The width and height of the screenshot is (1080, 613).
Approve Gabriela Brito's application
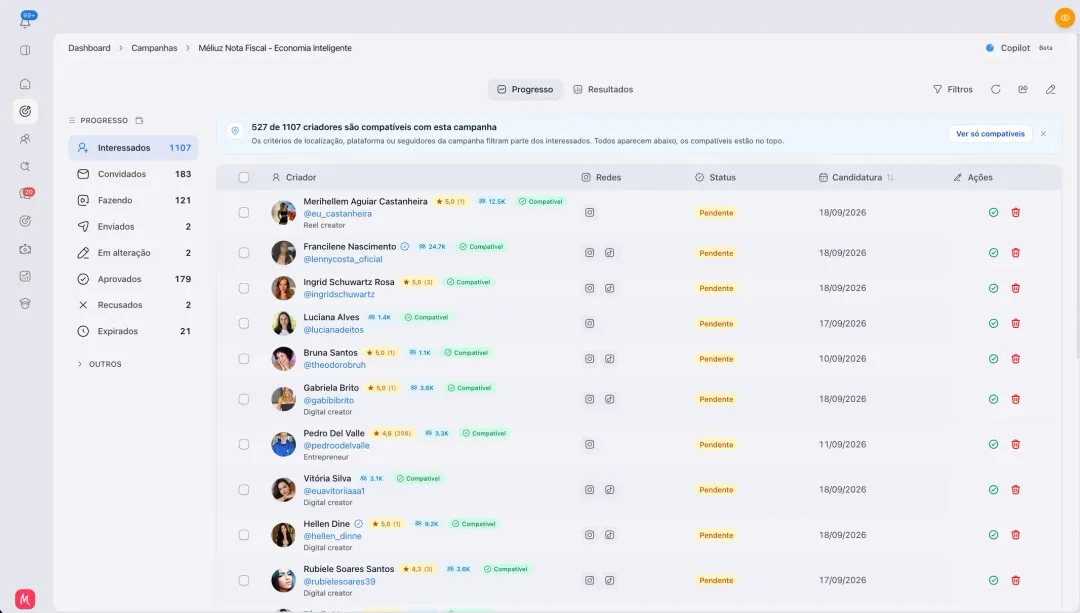pos(993,399)
